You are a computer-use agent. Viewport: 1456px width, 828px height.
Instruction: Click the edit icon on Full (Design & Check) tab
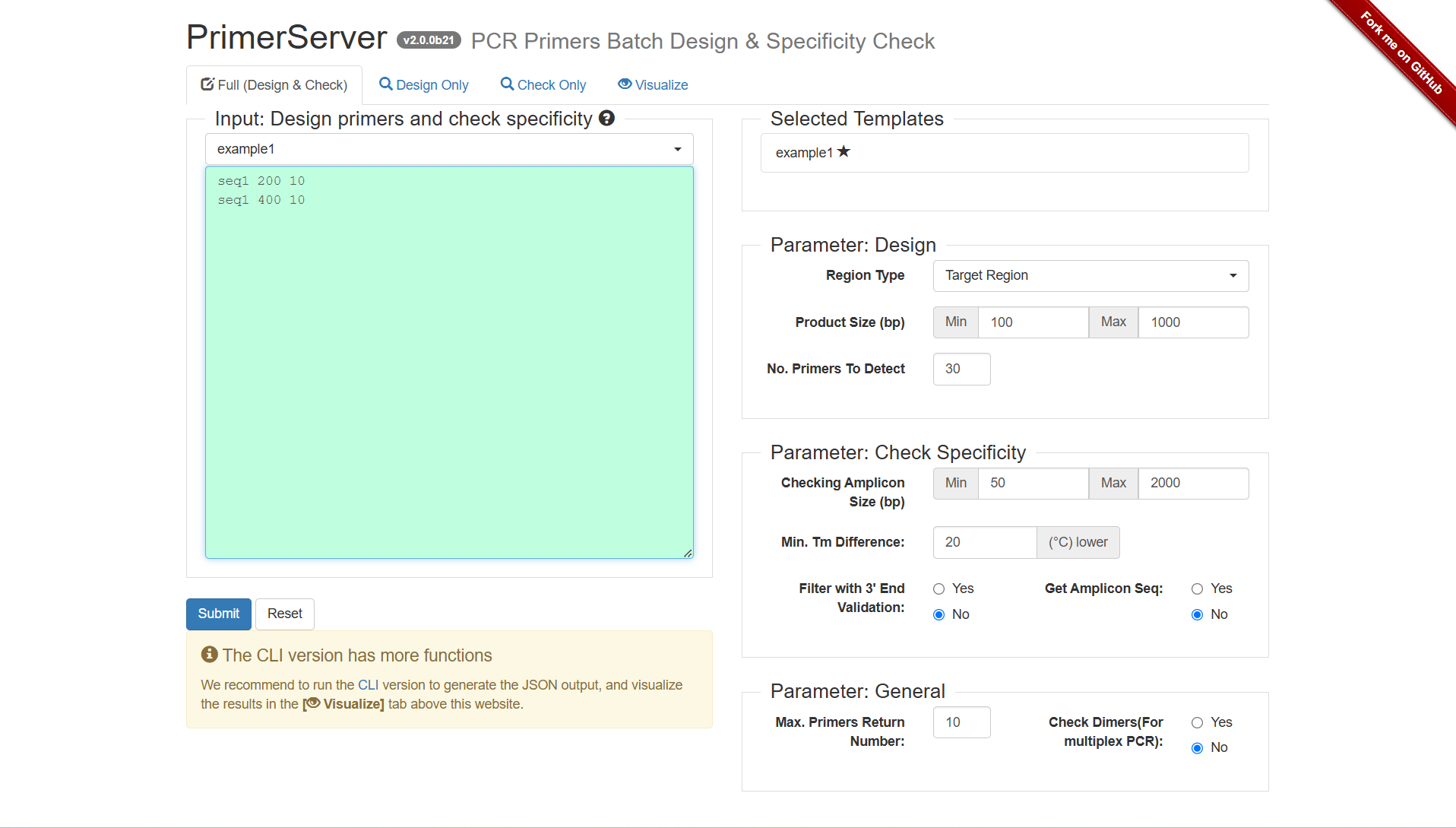point(207,84)
